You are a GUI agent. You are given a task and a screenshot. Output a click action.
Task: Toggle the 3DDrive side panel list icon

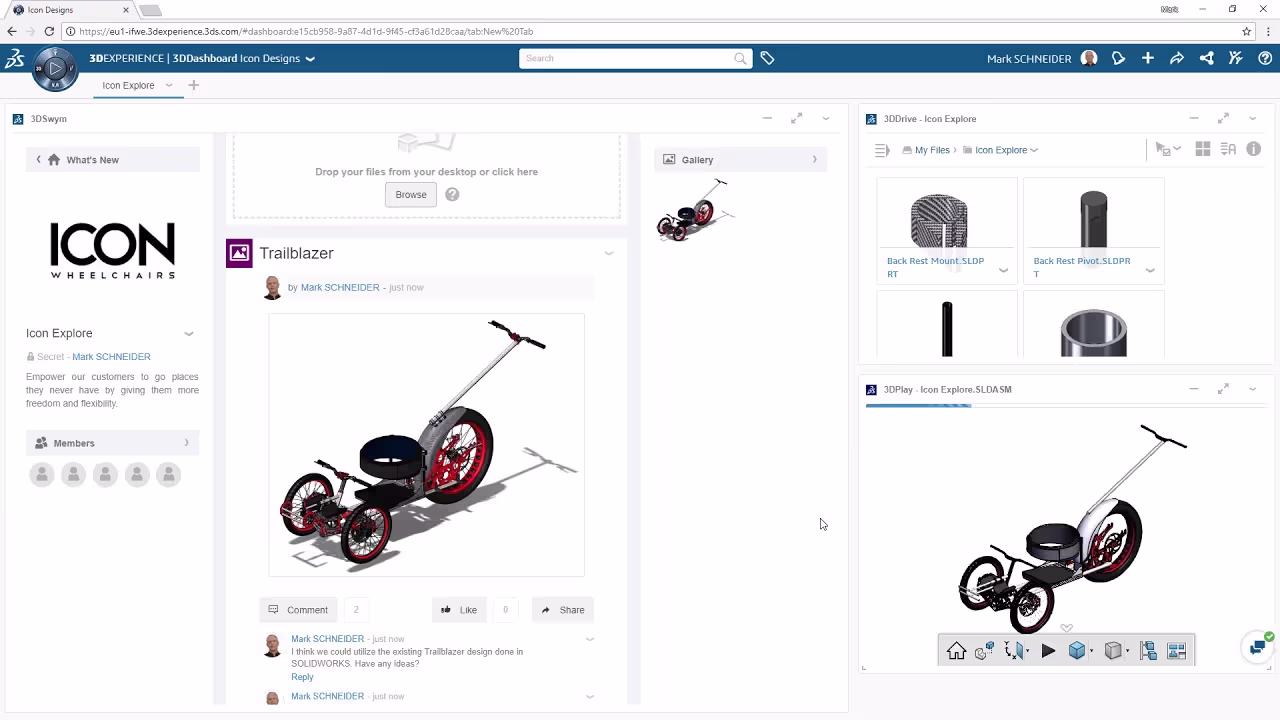[x=882, y=150]
